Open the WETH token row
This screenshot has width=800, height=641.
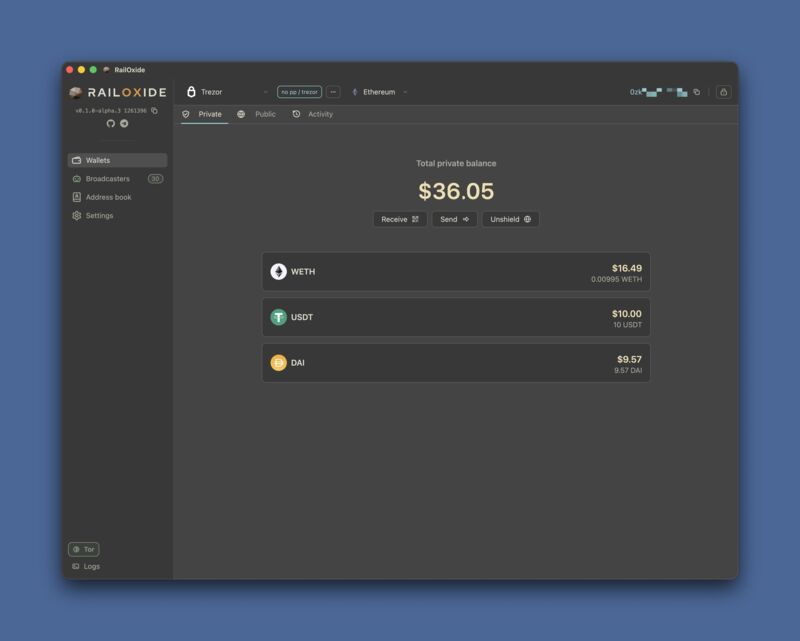pos(456,272)
